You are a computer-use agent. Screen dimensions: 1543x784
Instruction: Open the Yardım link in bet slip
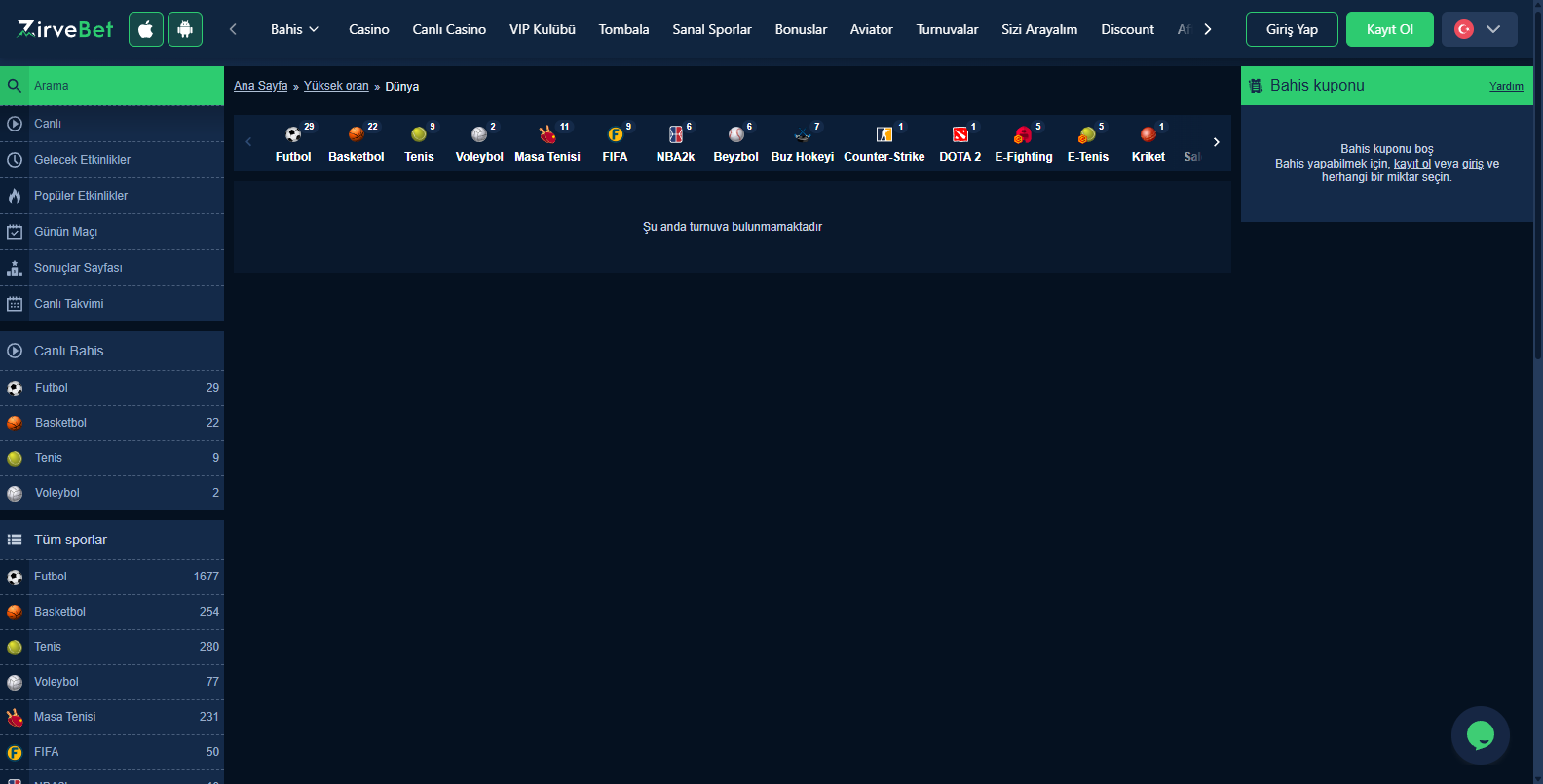(1506, 86)
